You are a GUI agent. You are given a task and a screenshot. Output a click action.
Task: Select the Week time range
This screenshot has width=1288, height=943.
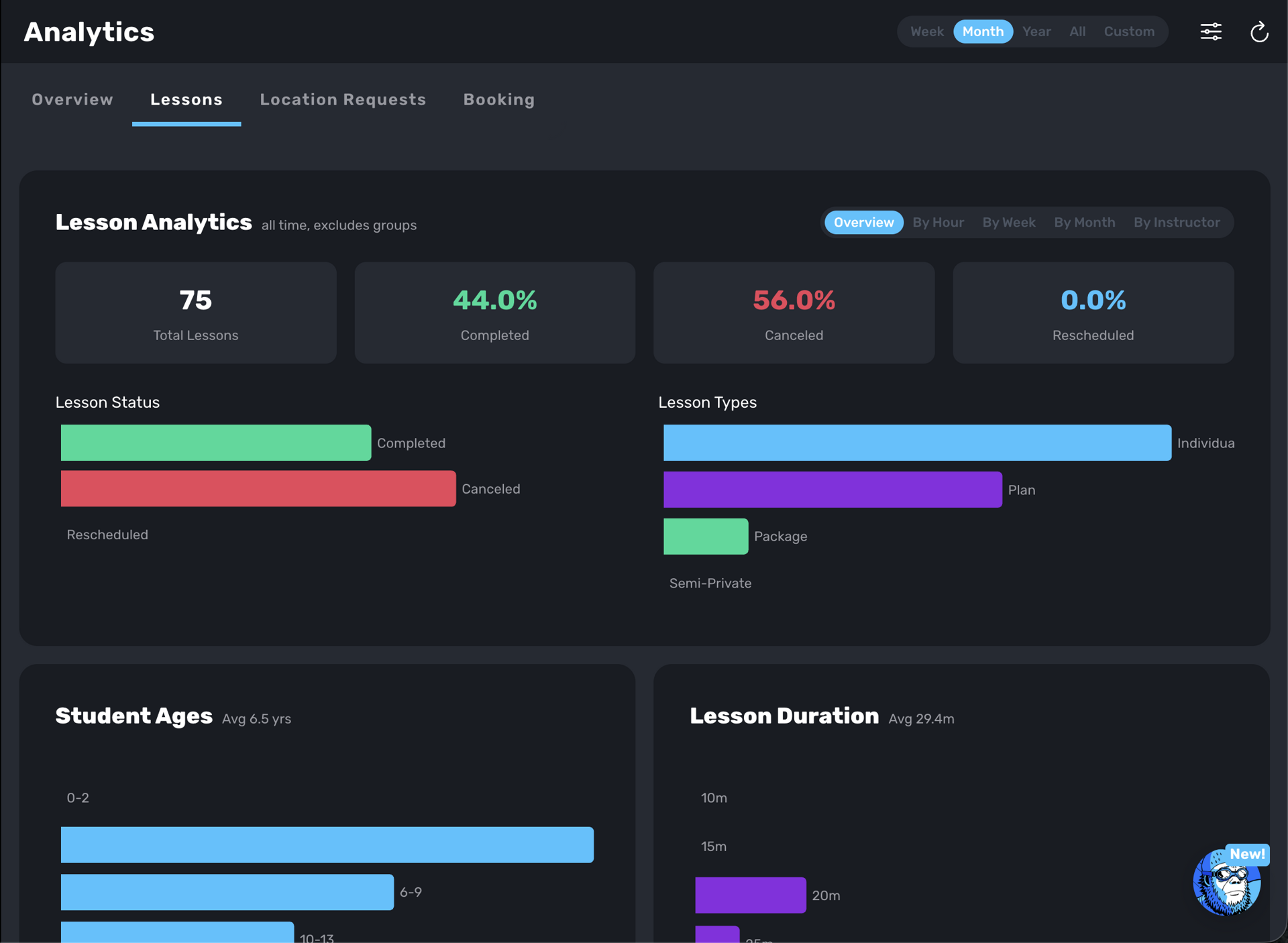point(926,32)
